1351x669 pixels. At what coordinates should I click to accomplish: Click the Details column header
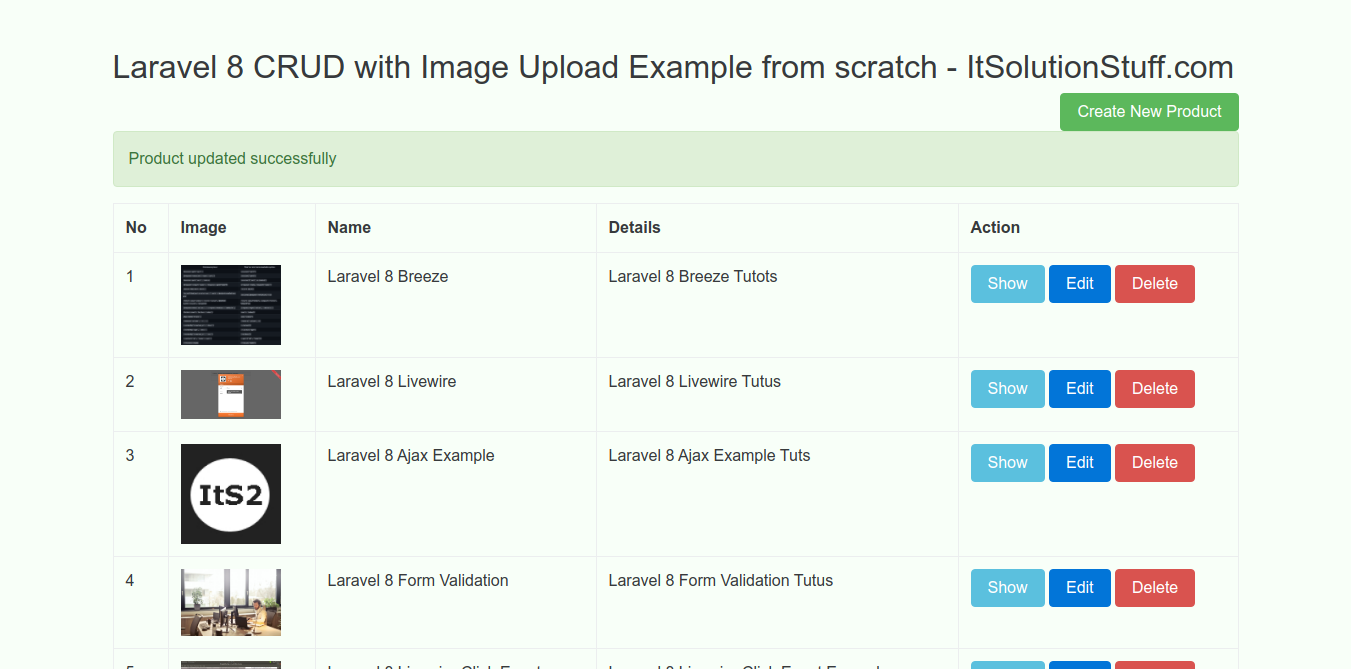pos(634,228)
